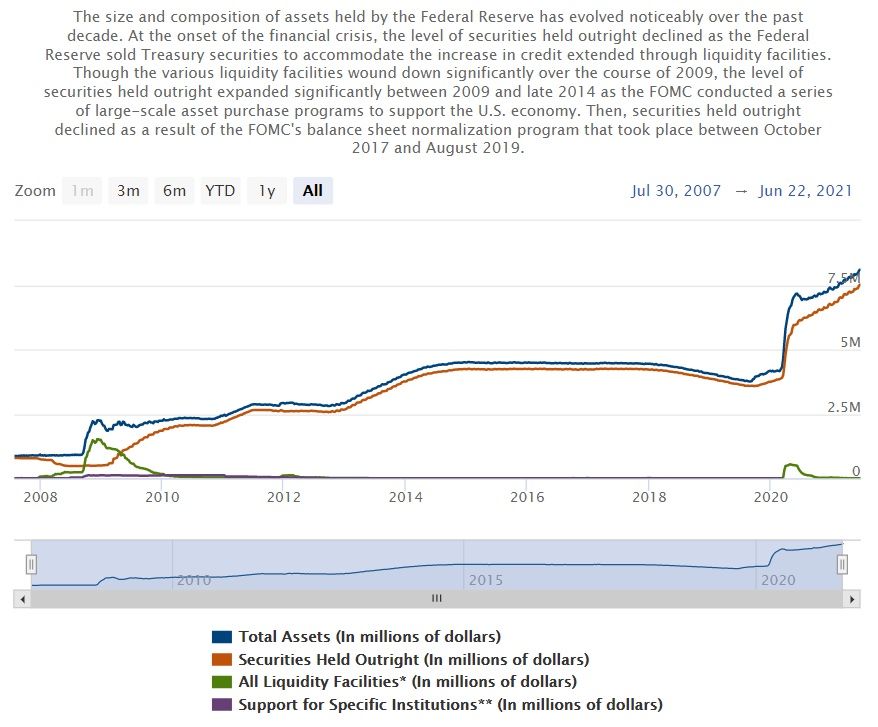Viewport: 878px width, 727px height.
Task: Select the All zoom button
Action: [312, 191]
